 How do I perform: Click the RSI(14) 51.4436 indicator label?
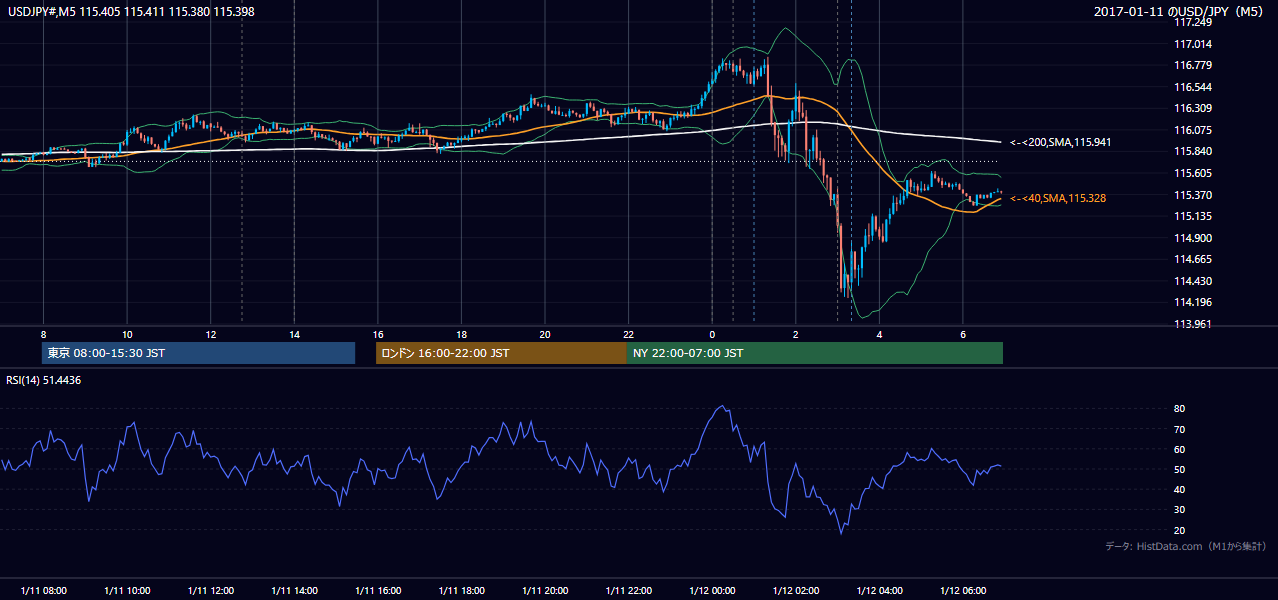(x=44, y=380)
